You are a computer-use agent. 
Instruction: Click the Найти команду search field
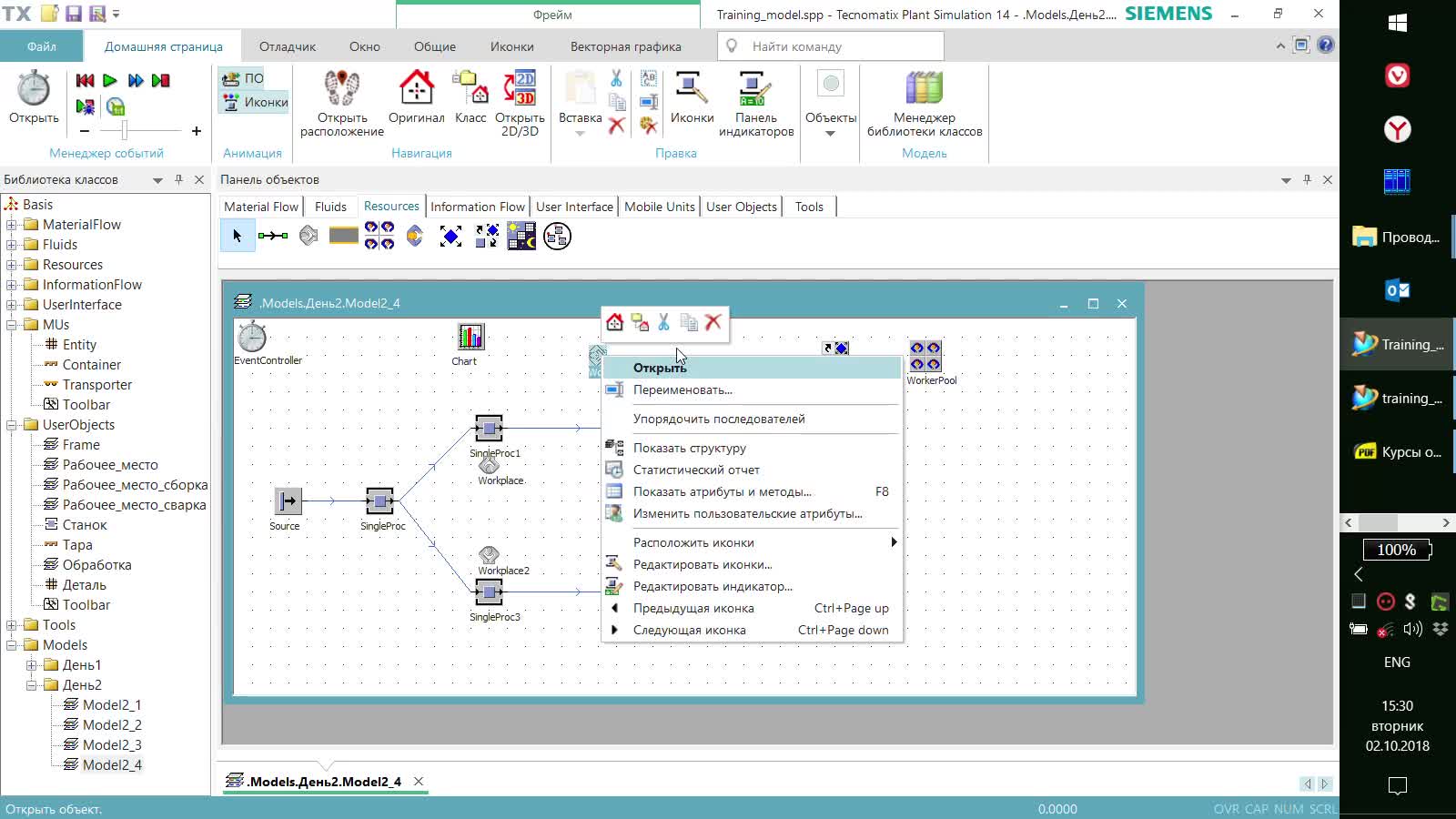pos(831,46)
